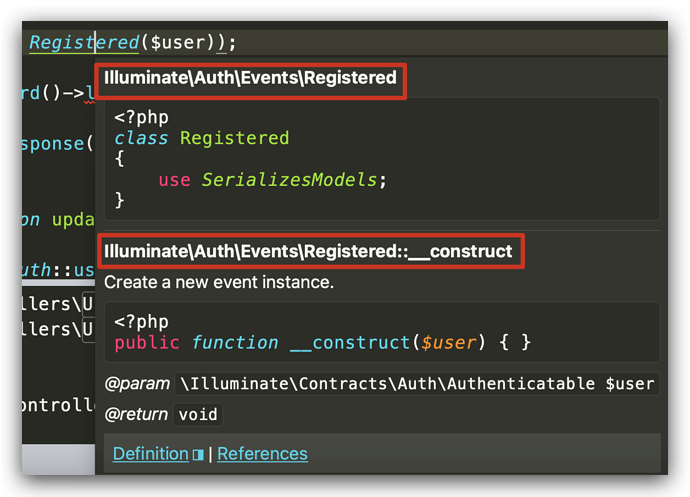Viewport: 690px width, 497px height.
Task: Click the void return type label
Action: pyautogui.click(x=197, y=414)
